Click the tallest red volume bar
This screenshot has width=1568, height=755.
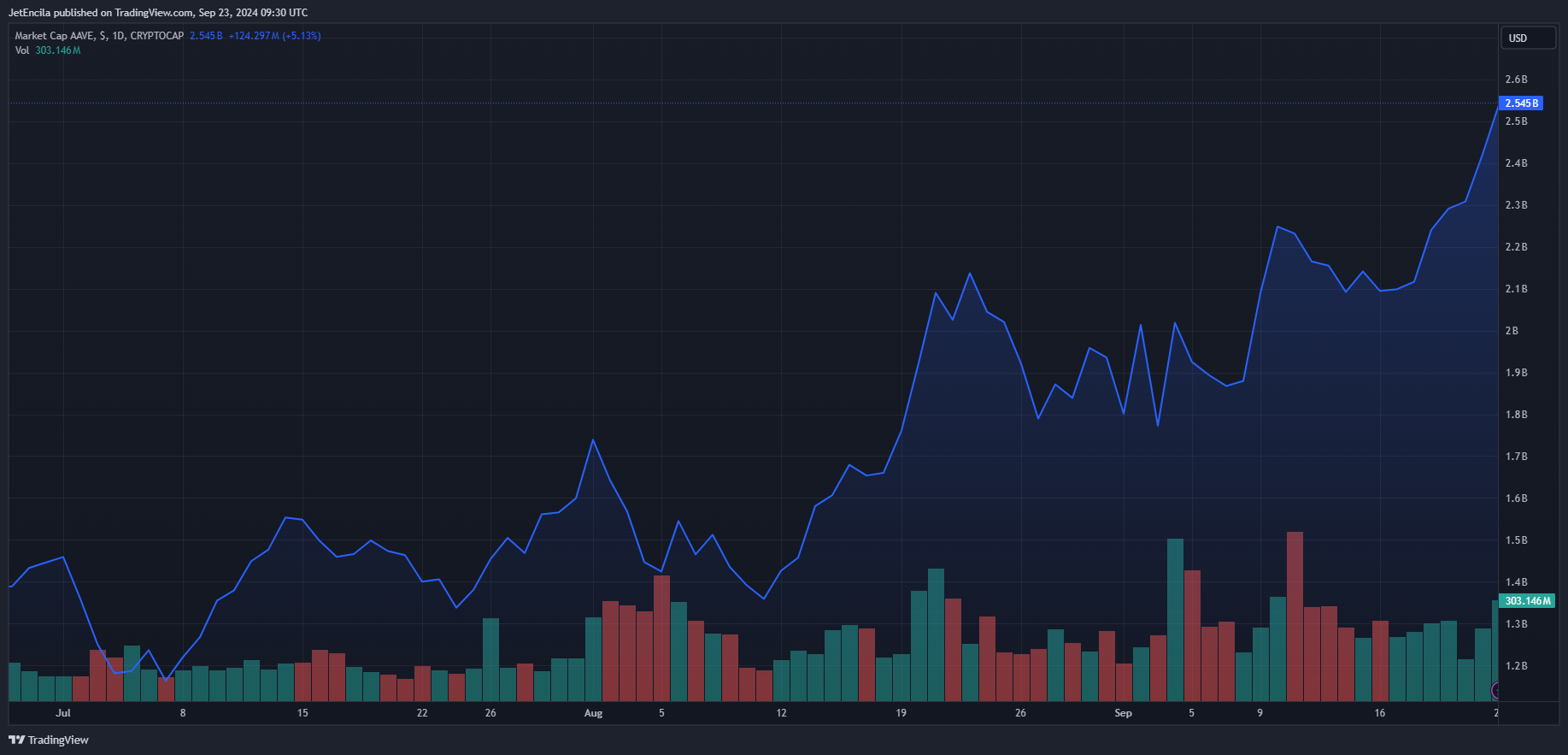click(1295, 616)
